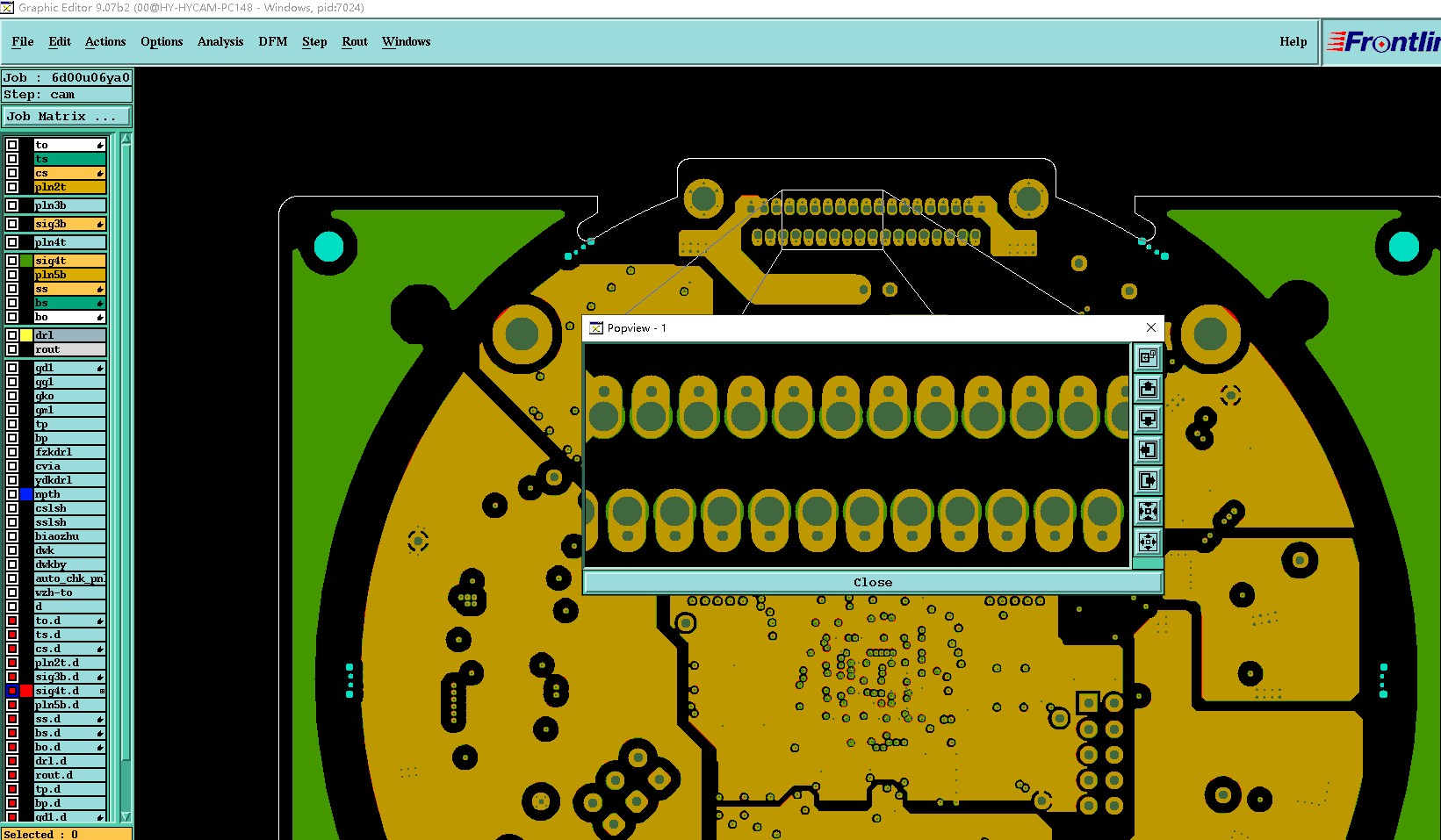
Task: Open the Help menu
Action: 1293,41
